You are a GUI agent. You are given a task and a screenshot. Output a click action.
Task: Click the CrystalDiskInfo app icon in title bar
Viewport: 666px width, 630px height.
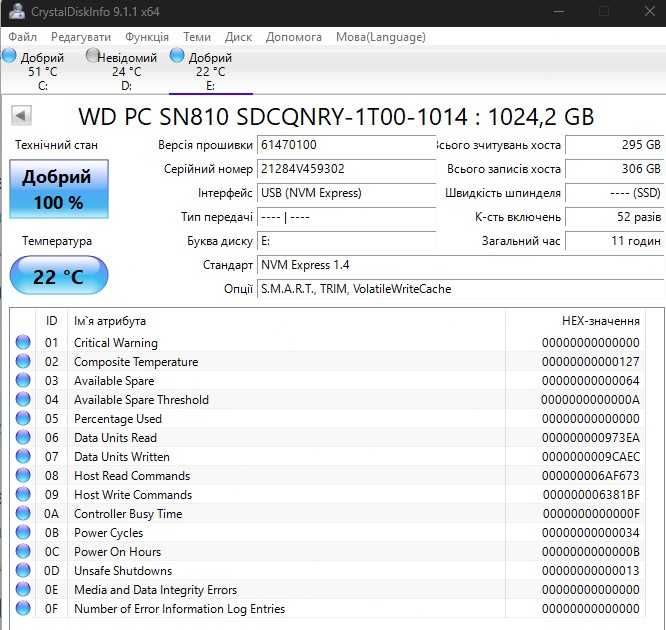coord(16,11)
